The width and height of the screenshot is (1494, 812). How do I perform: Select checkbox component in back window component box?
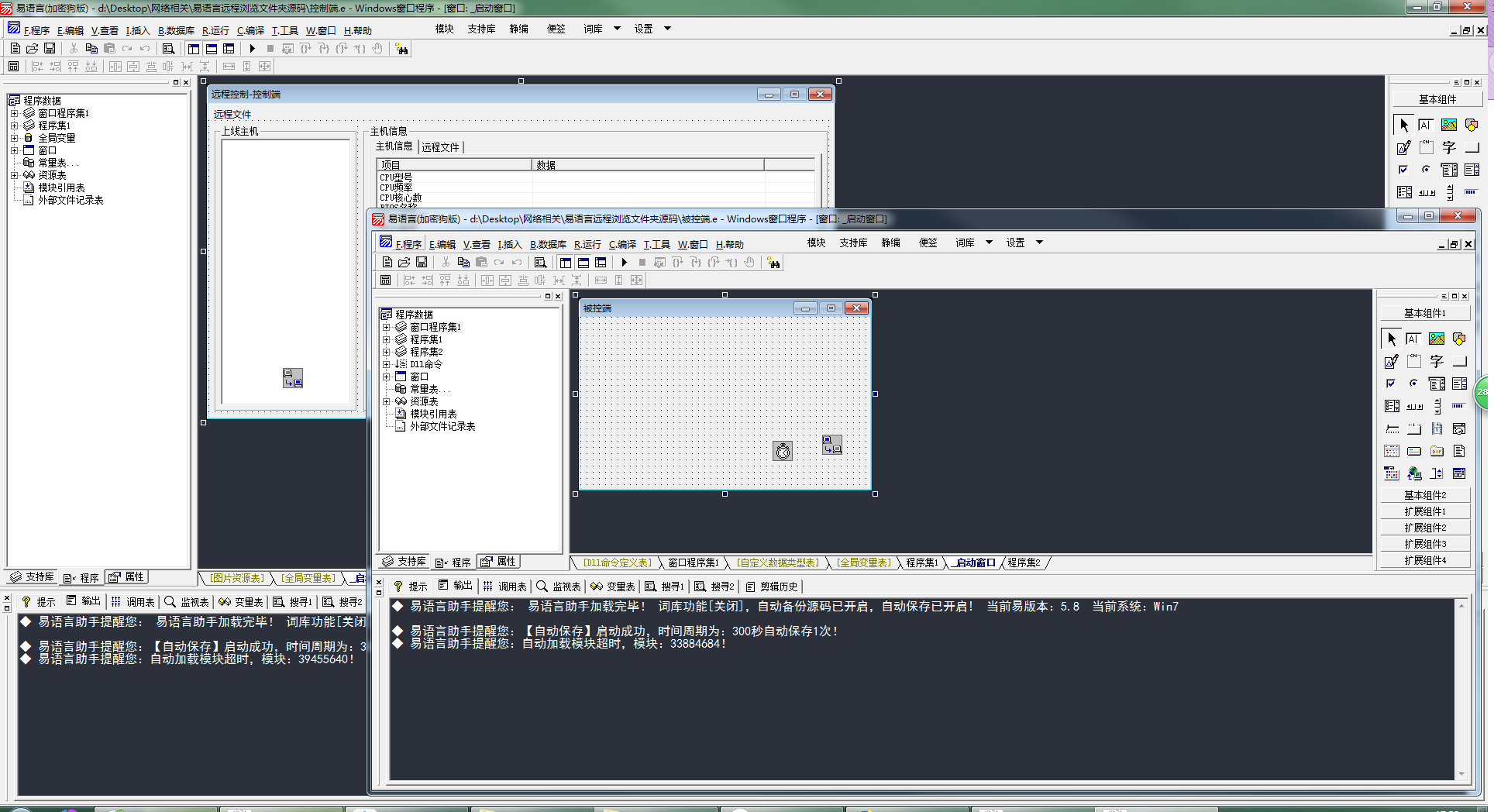[x=1403, y=170]
